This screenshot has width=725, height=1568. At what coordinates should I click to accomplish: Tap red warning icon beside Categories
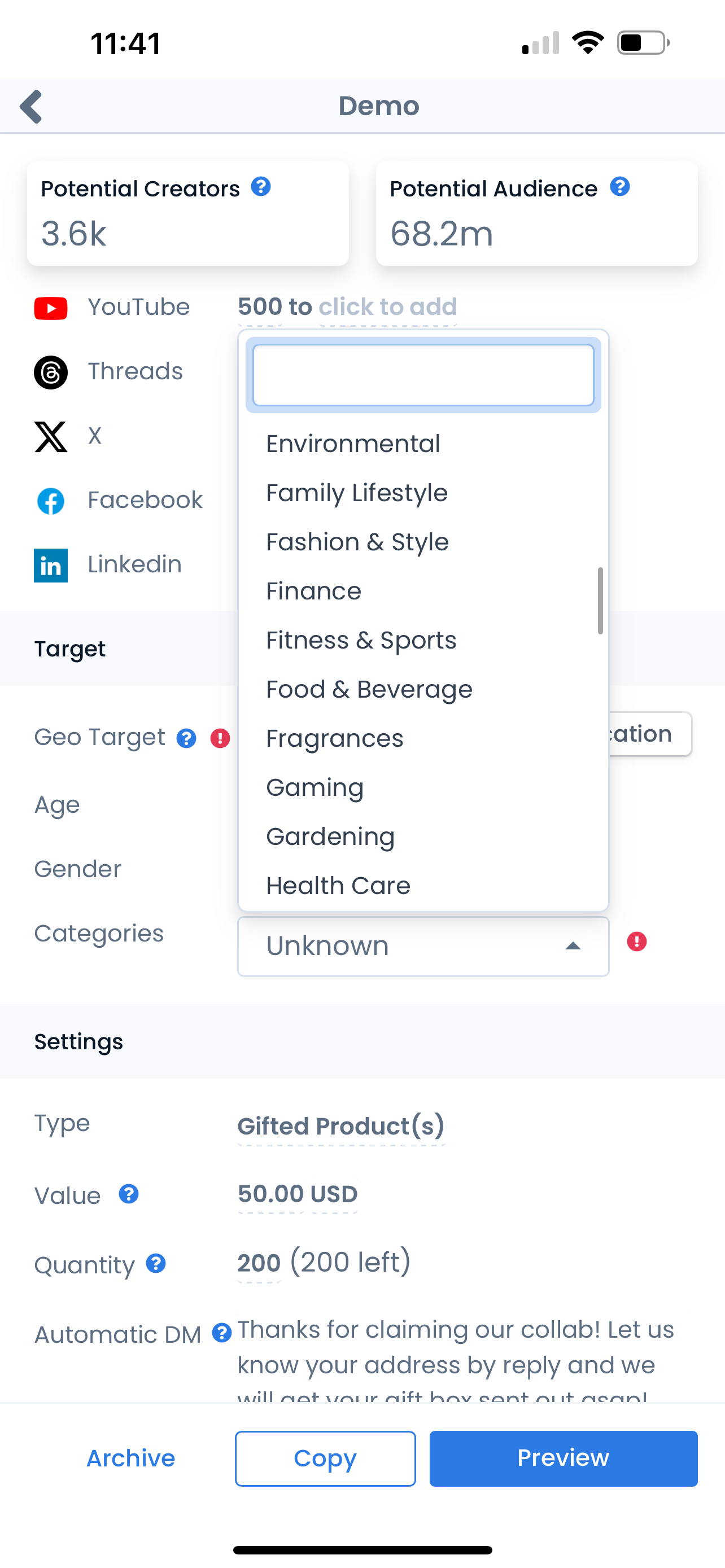coord(637,941)
